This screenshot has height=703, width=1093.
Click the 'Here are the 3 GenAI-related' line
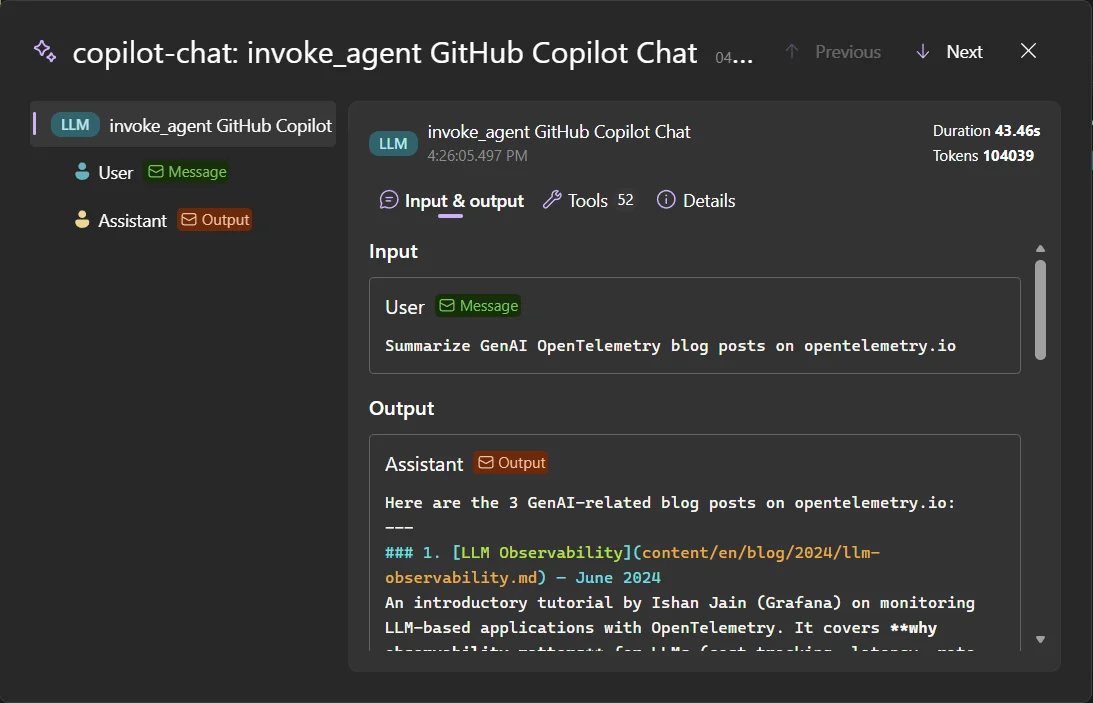(x=670, y=503)
